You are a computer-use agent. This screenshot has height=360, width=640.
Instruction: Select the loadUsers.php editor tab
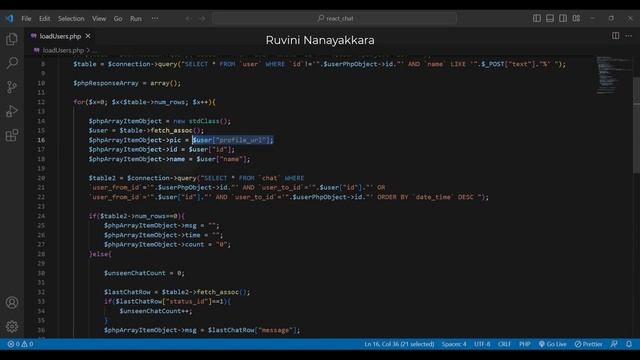coord(60,36)
